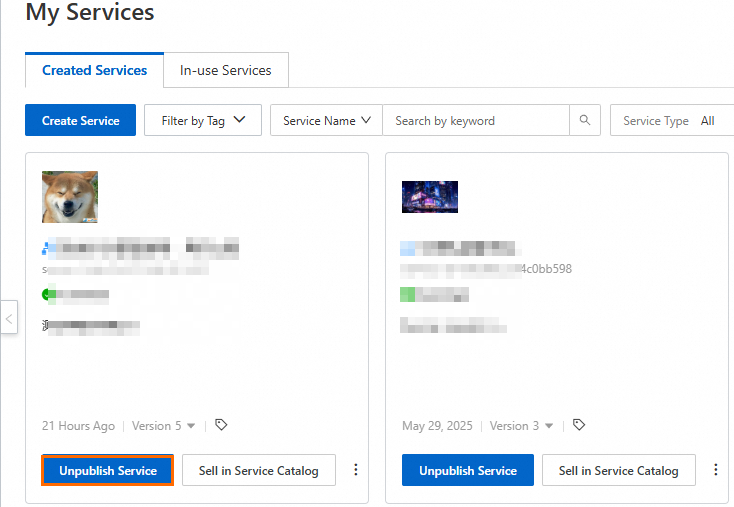Open more options menu on second card
This screenshot has height=507, width=734.
tap(716, 470)
